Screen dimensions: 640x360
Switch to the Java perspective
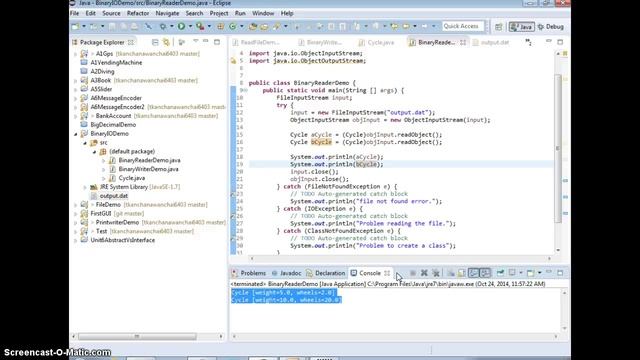(521, 27)
